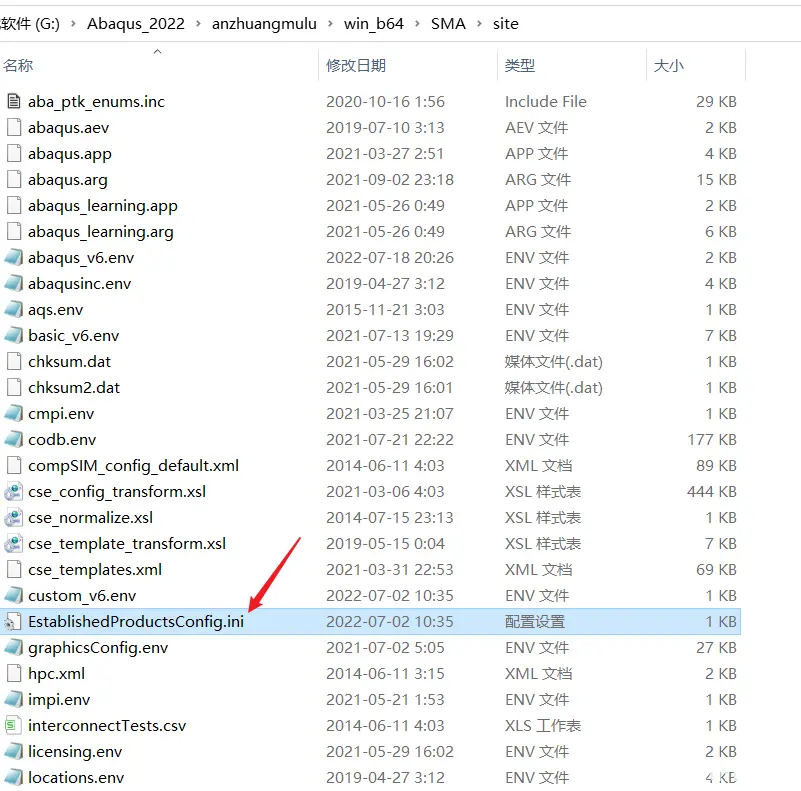Expand the breadcrumb chevron after SMA
The width and height of the screenshot is (801, 791).
click(479, 24)
